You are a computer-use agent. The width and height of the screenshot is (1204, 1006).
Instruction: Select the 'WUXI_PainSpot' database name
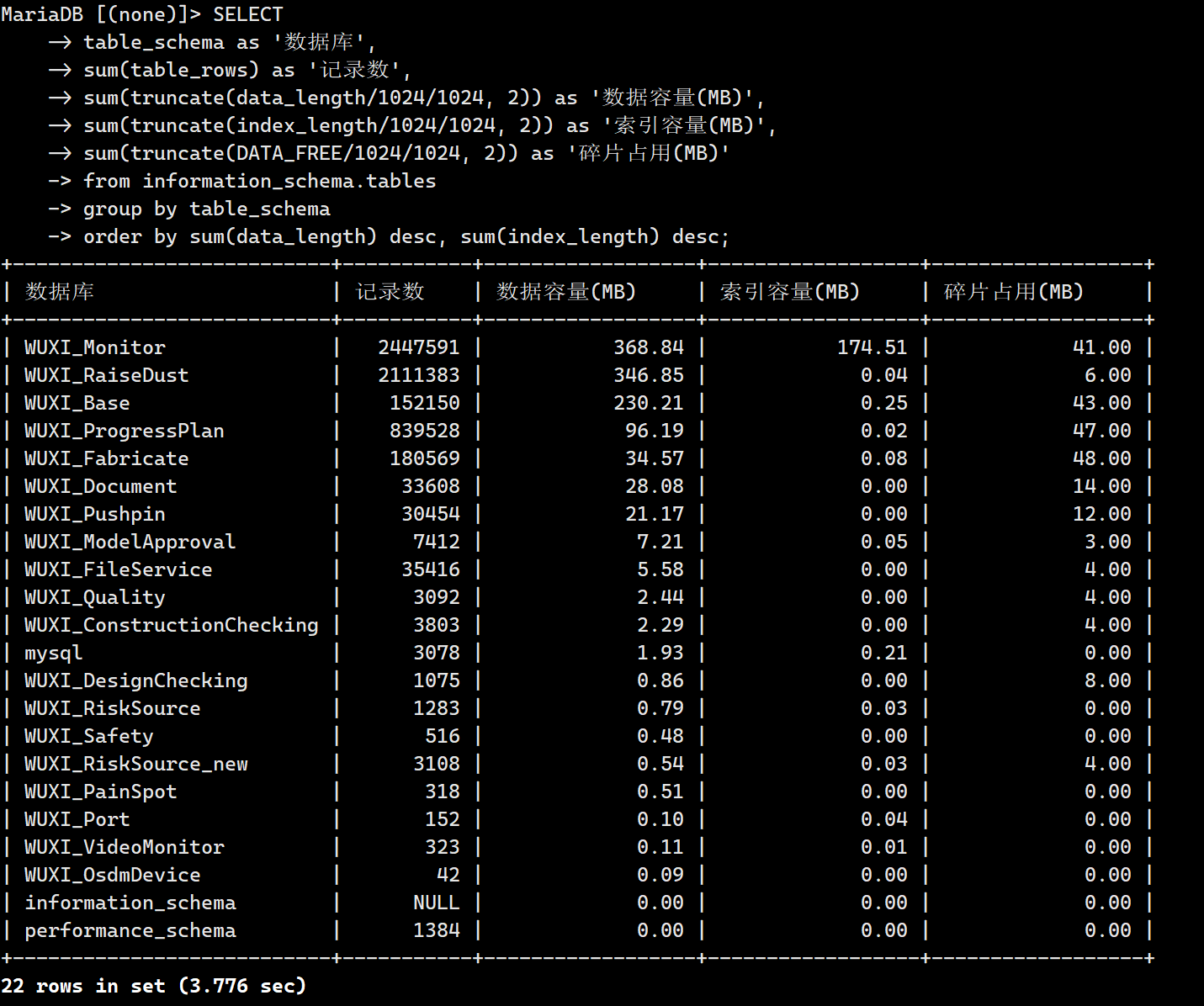(101, 792)
